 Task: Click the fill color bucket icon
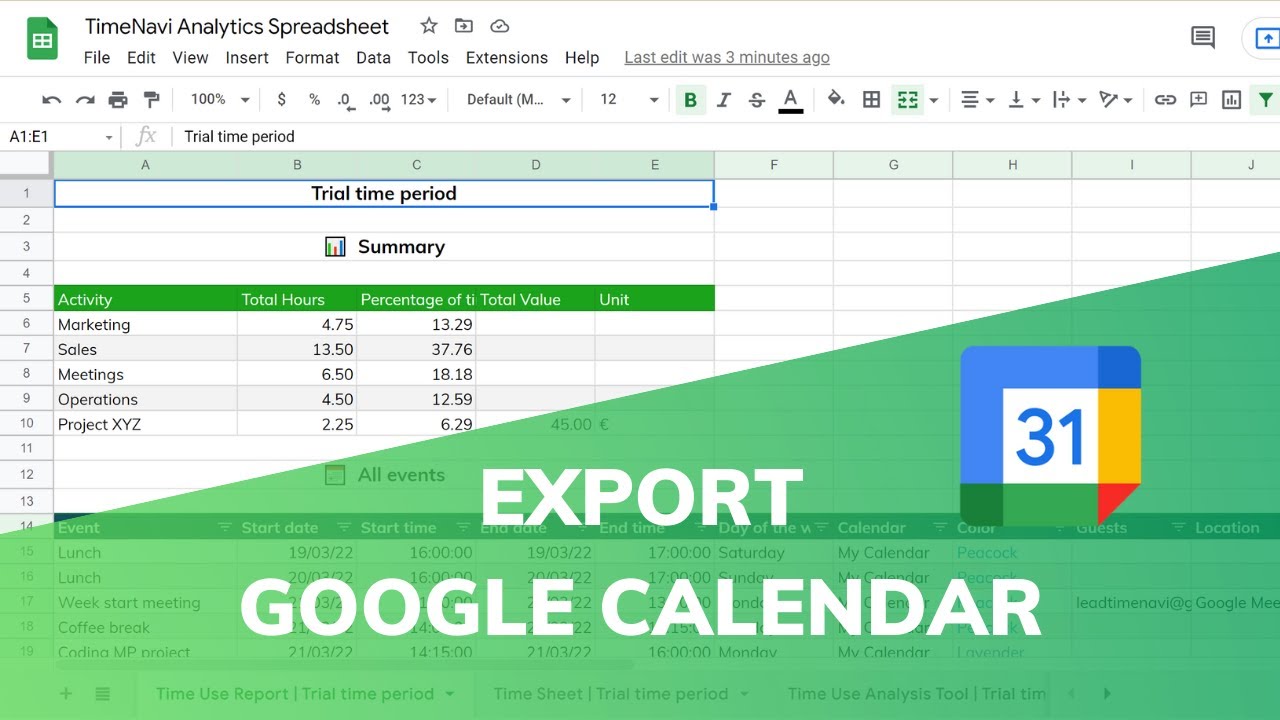(836, 99)
